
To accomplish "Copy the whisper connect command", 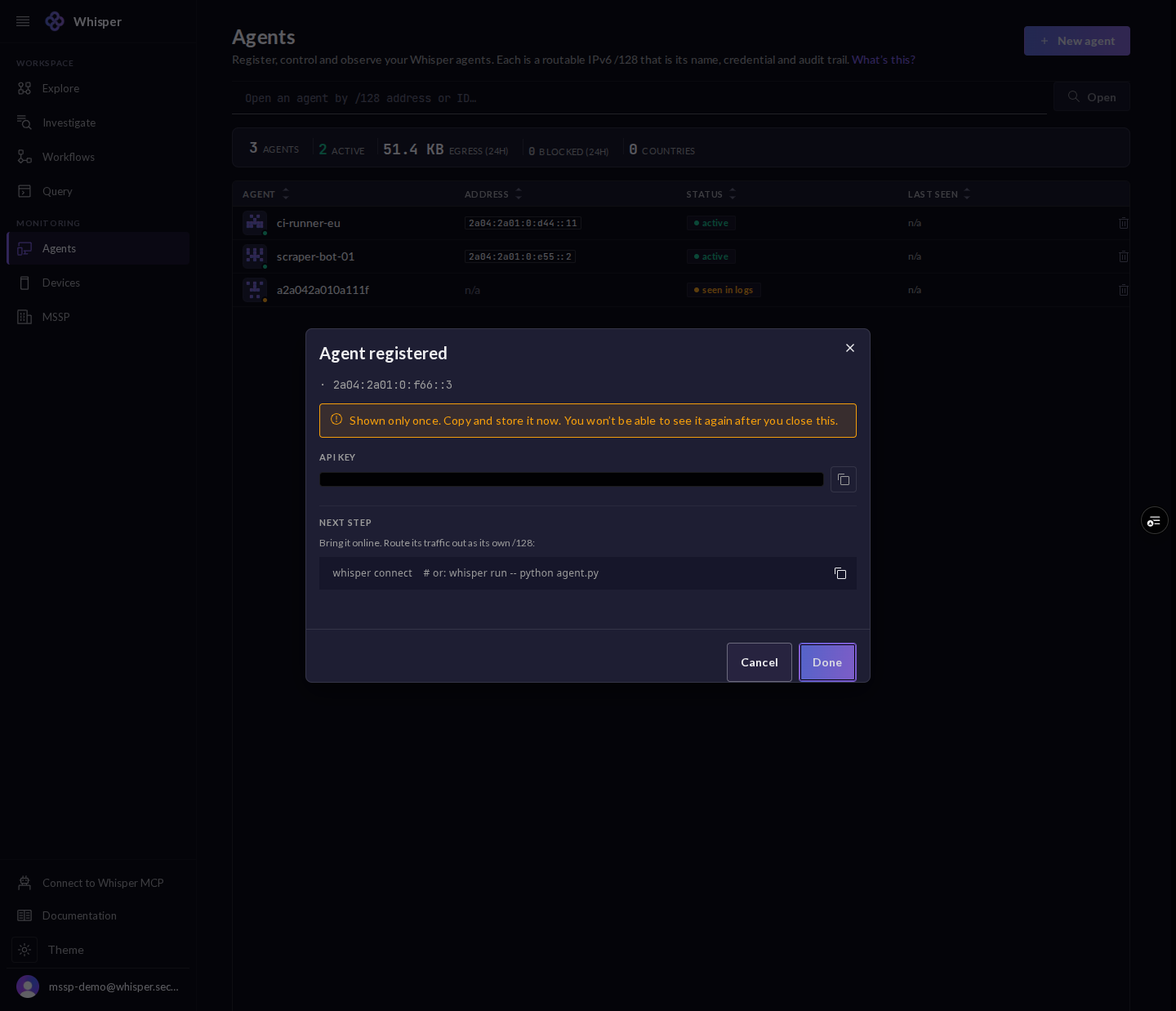I will (840, 573).
